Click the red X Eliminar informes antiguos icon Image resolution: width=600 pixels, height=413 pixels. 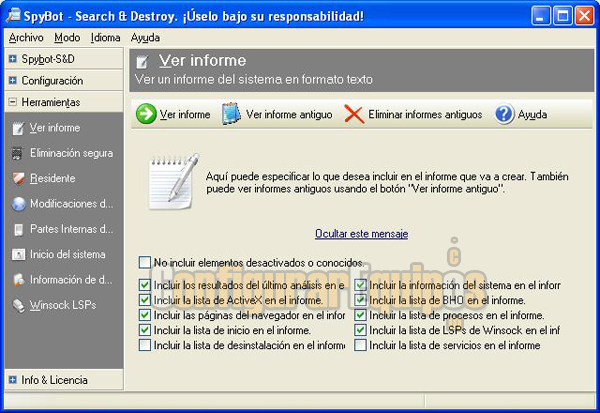click(x=354, y=114)
